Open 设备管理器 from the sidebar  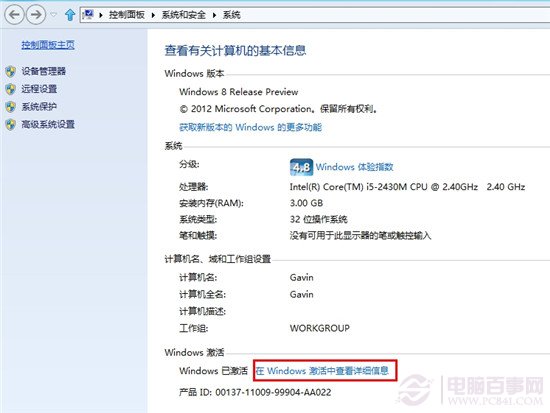coord(43,71)
